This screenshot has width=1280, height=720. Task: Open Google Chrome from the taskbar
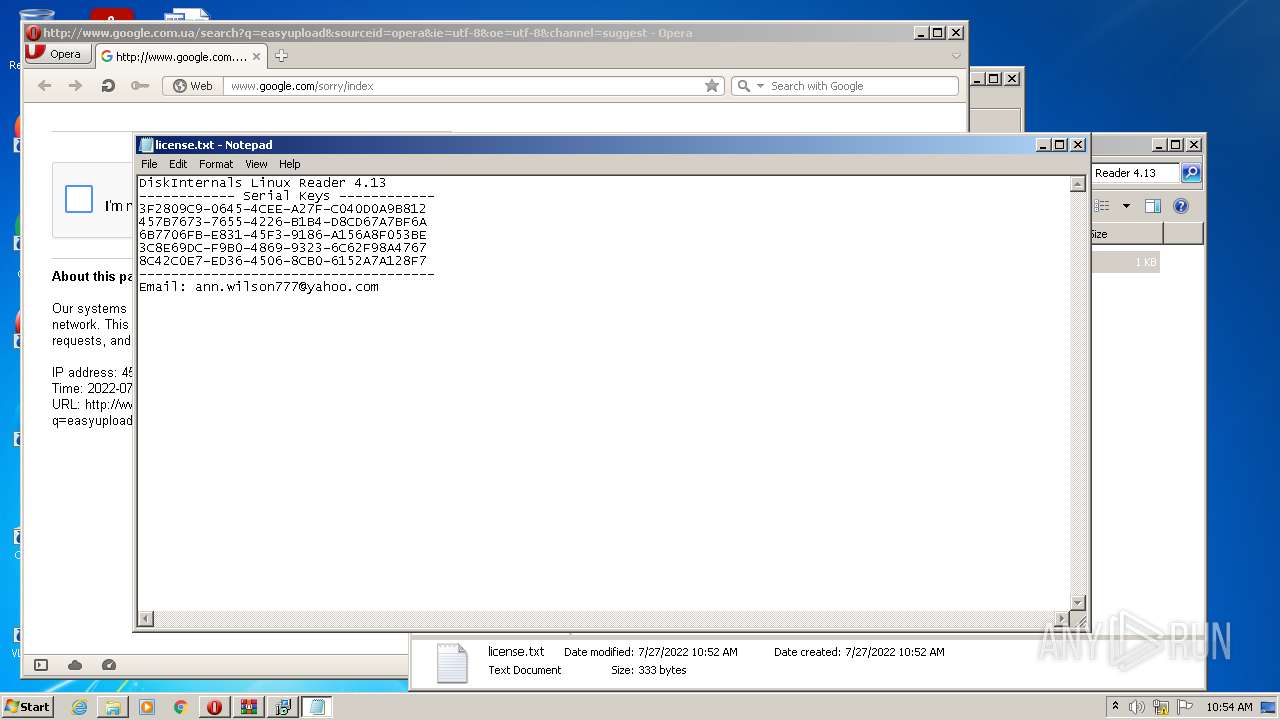coord(180,707)
